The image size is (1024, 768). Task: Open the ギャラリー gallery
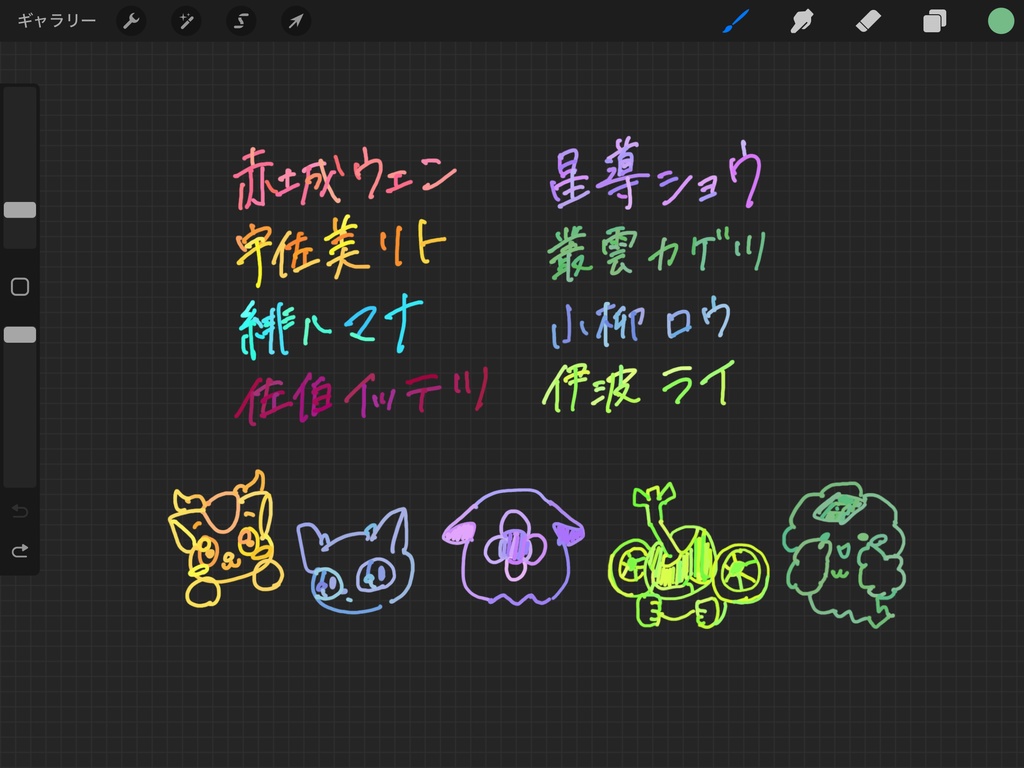pyautogui.click(x=57, y=21)
